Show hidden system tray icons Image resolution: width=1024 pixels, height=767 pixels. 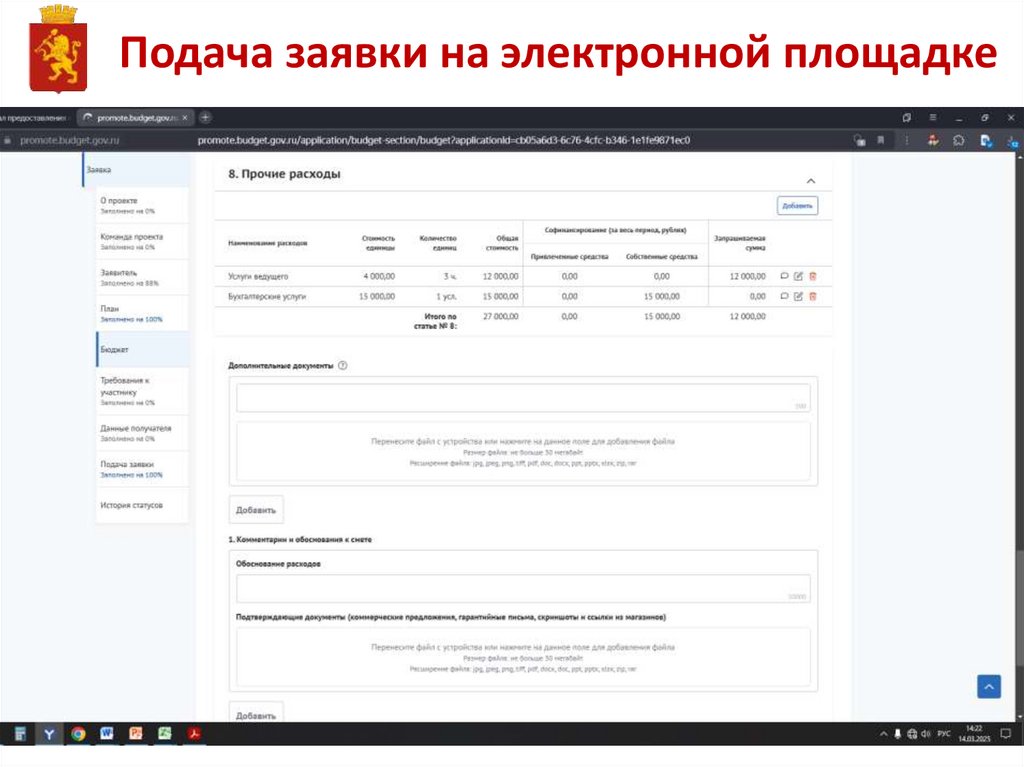[884, 734]
